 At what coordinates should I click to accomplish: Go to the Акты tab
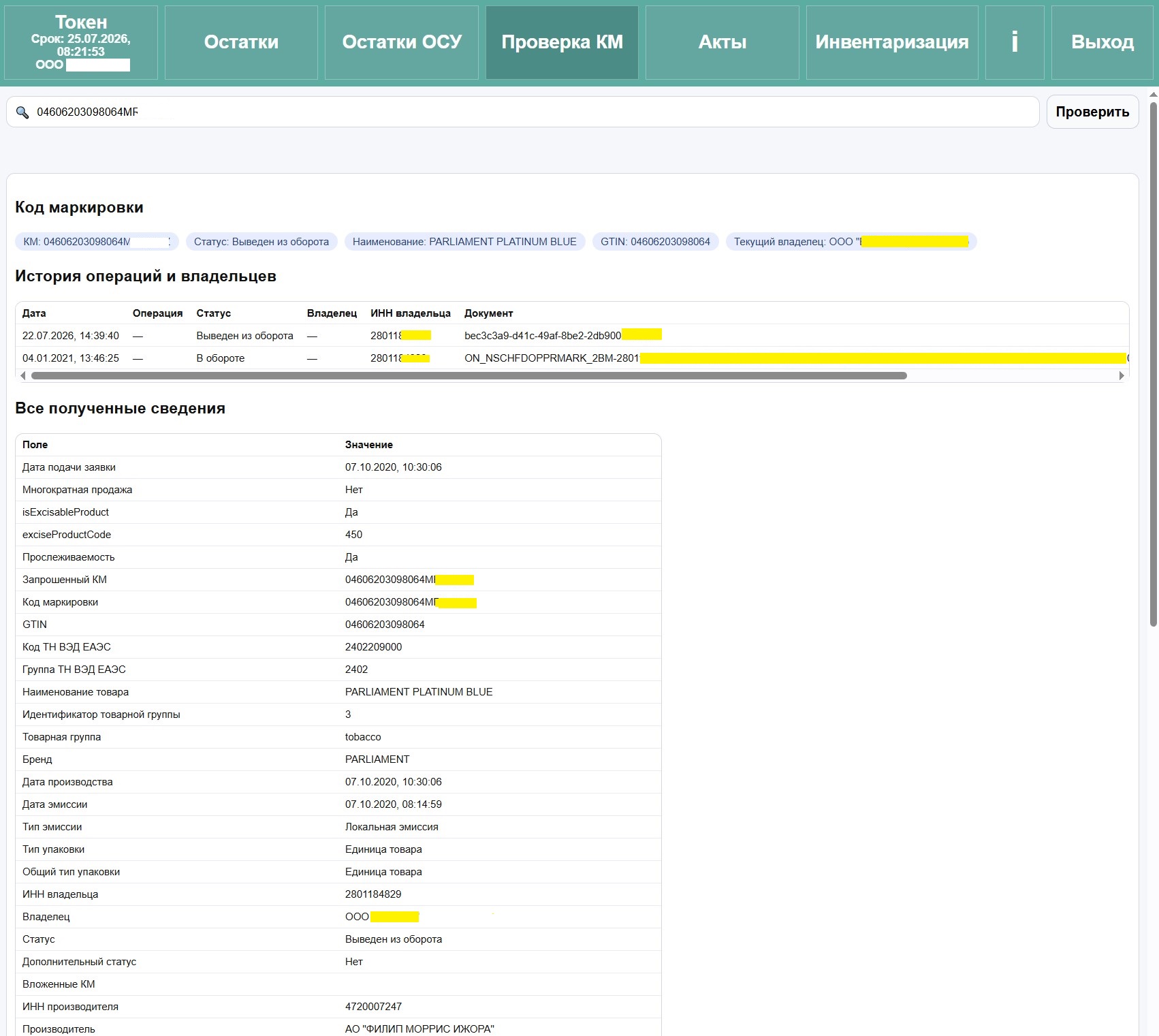[x=722, y=42]
